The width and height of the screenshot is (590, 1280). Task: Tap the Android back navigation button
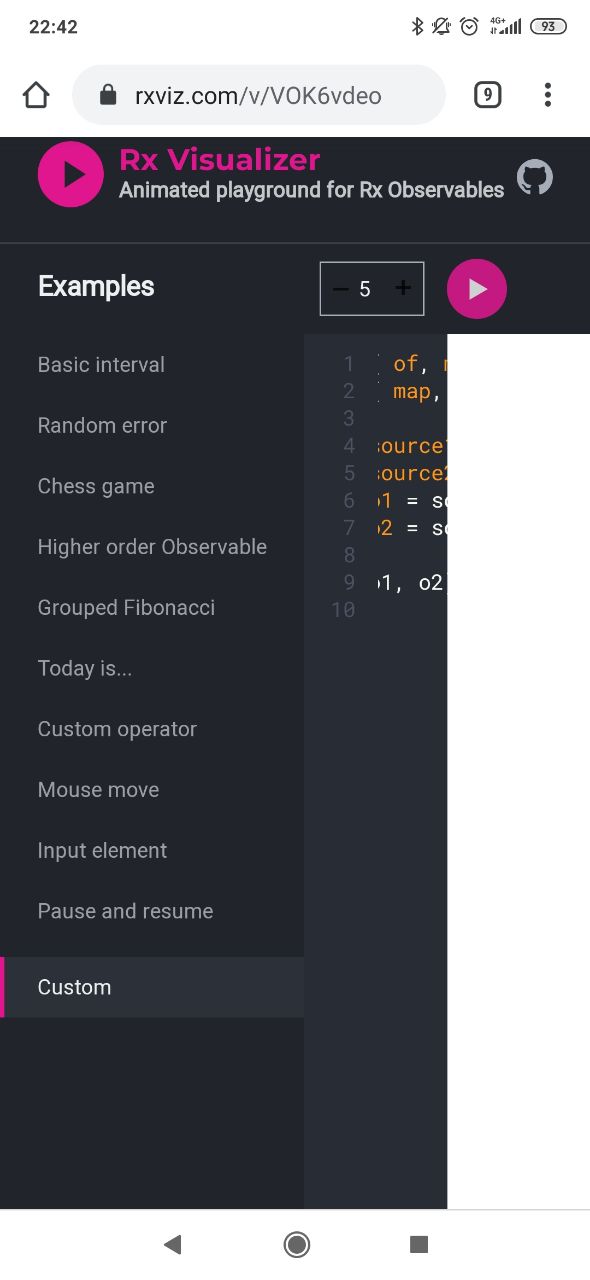[172, 1244]
